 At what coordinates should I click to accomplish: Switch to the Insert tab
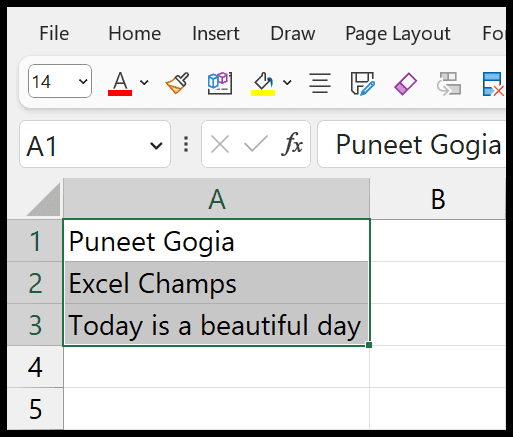(x=216, y=33)
